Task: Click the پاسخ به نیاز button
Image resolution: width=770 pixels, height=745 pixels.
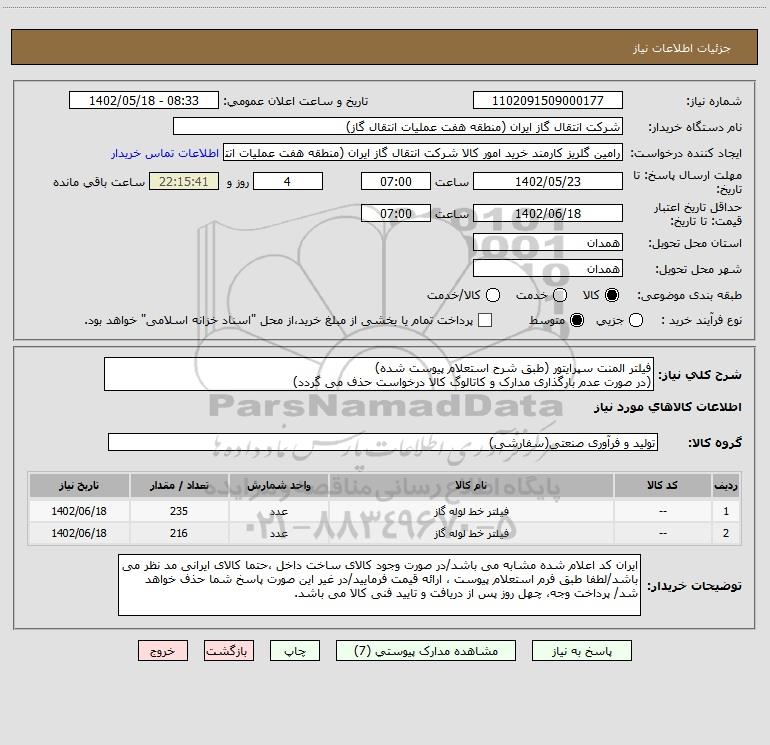Action: pos(581,651)
